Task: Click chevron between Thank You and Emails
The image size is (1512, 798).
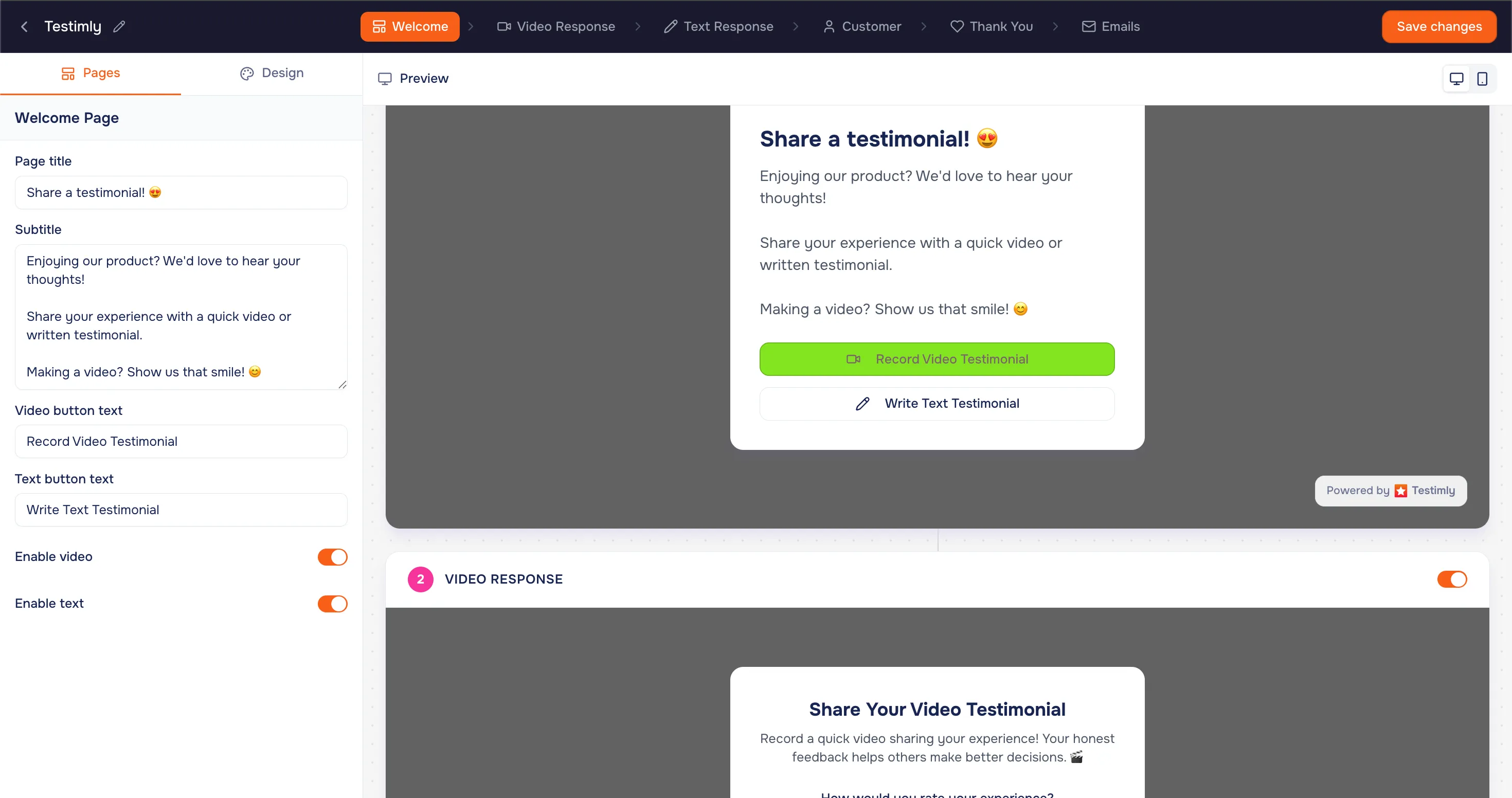Action: click(1056, 26)
